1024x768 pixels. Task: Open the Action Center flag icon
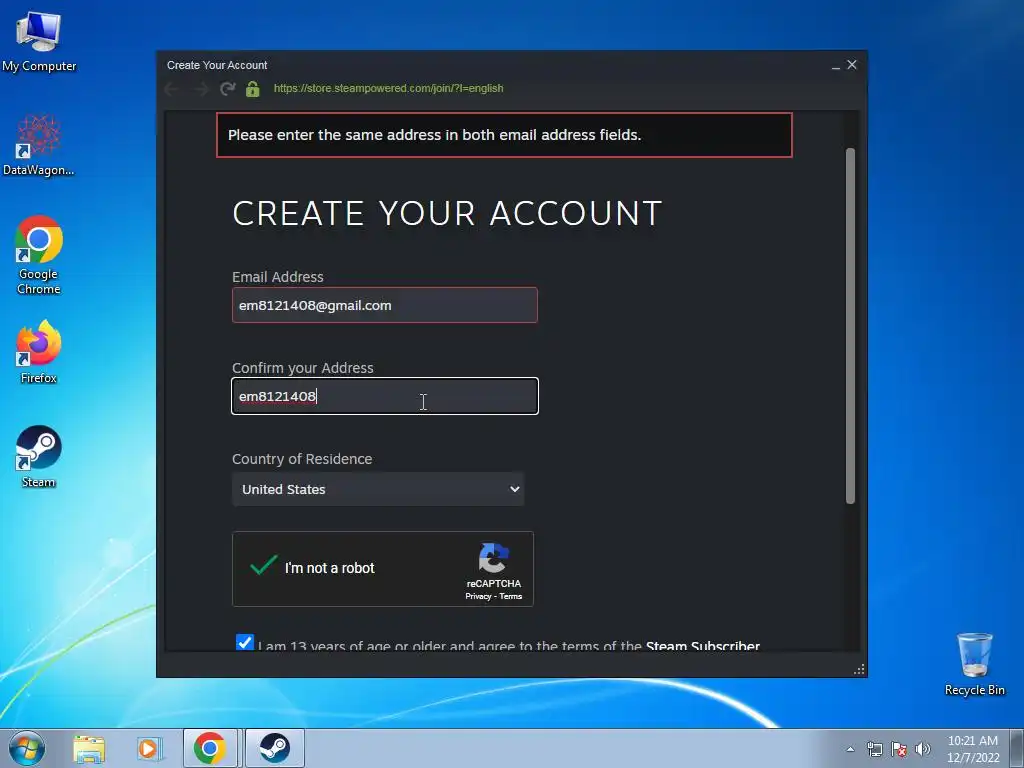pyautogui.click(x=899, y=749)
